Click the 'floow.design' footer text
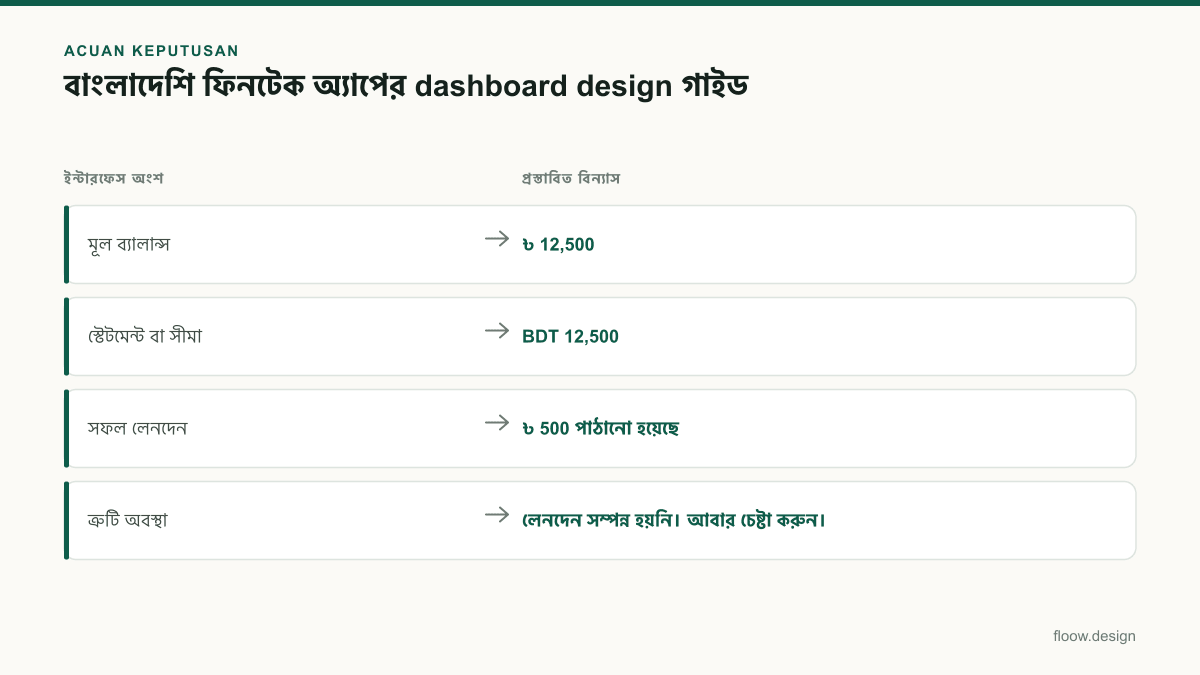Screen dimensions: 1200x675 click(x=1094, y=636)
